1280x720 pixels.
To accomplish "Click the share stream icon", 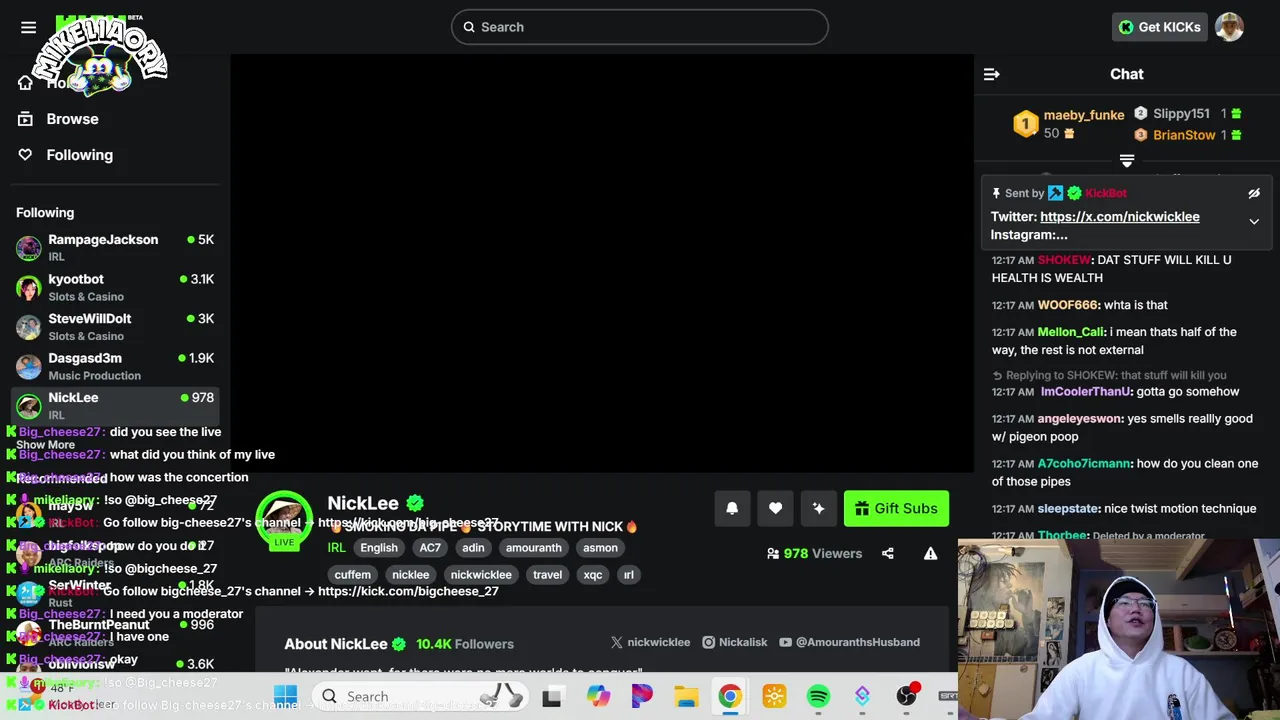I will click(x=888, y=553).
